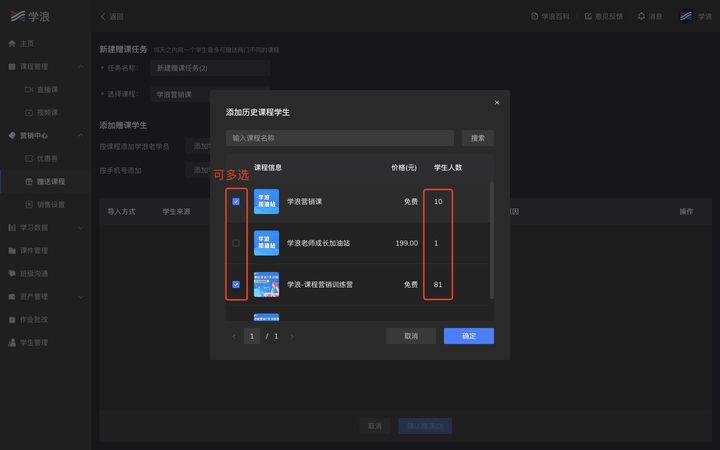Collapse the 营销中心 menu chevron
Viewport: 720px width, 450px height.
pyautogui.click(x=81, y=135)
